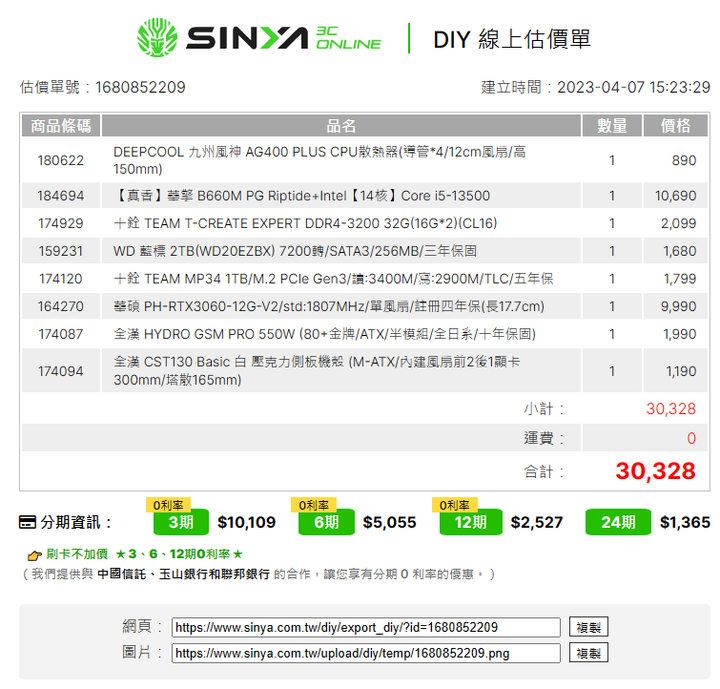Click the 6期 monthly amount $5,055

point(389,522)
